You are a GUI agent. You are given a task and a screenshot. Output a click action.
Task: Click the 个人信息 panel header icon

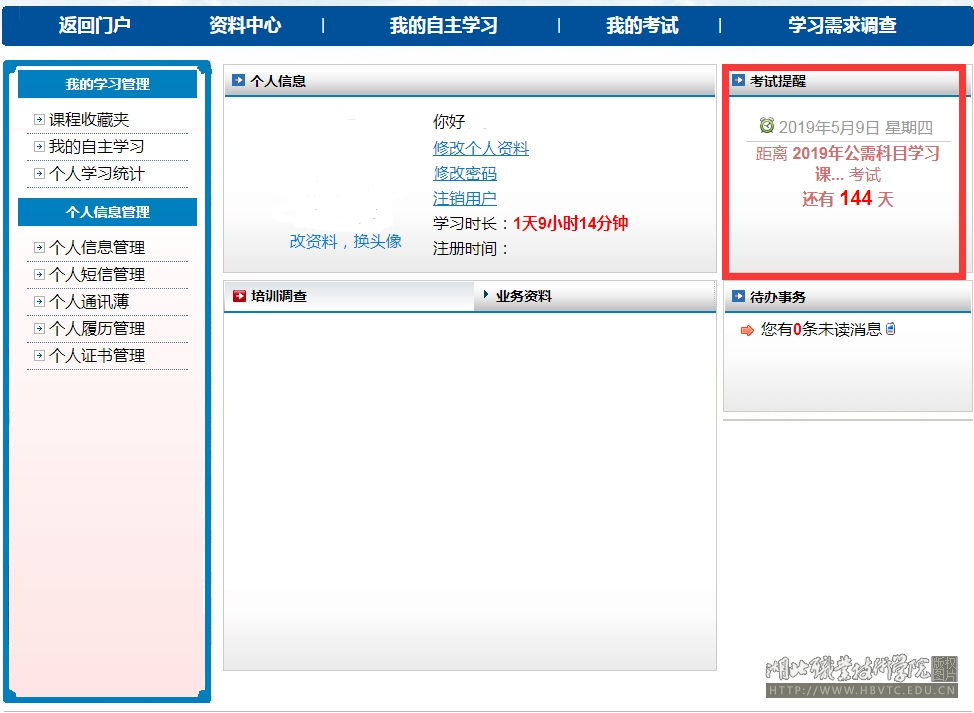238,81
